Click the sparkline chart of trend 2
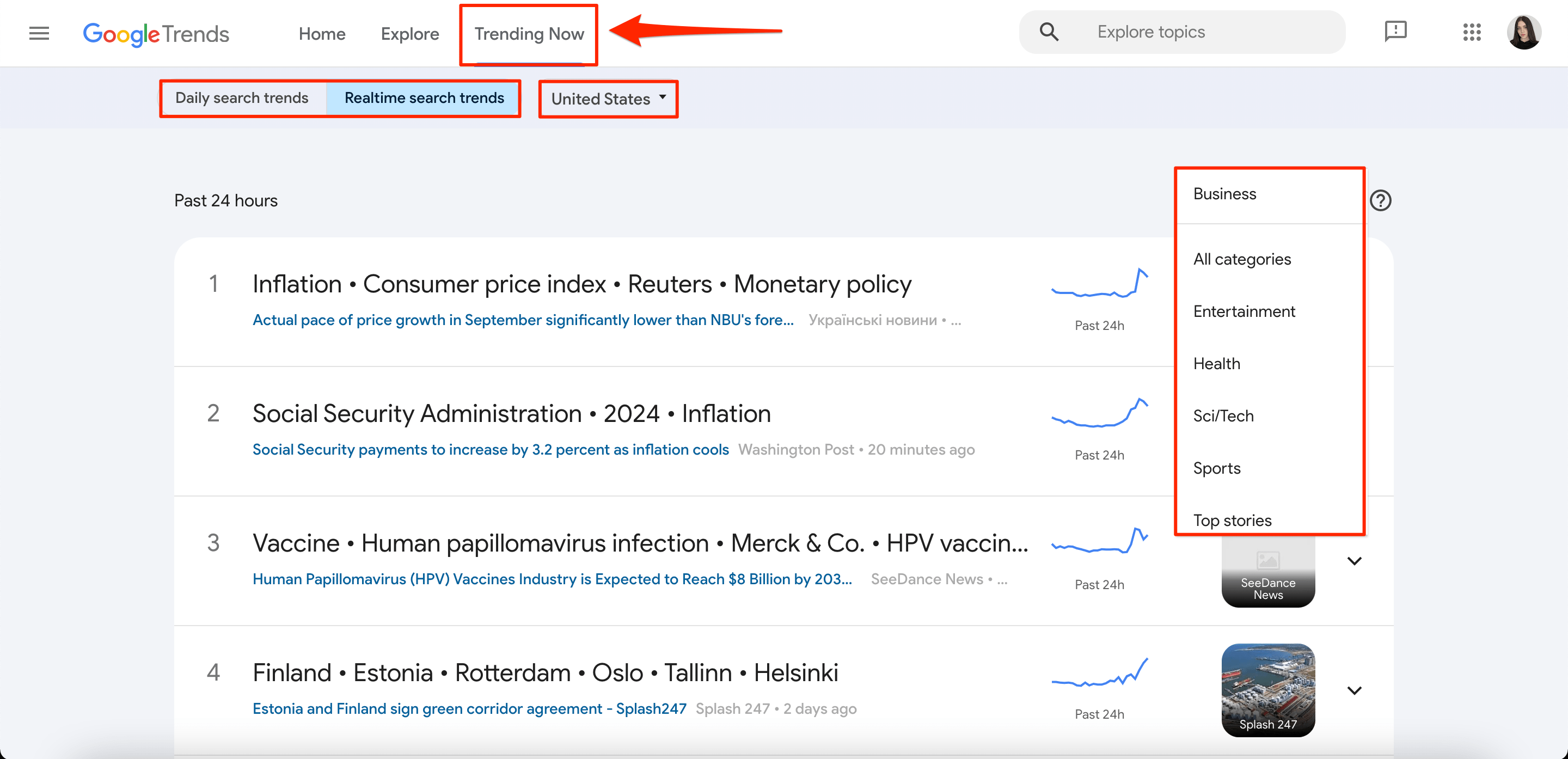This screenshot has width=1568, height=759. 1099,413
